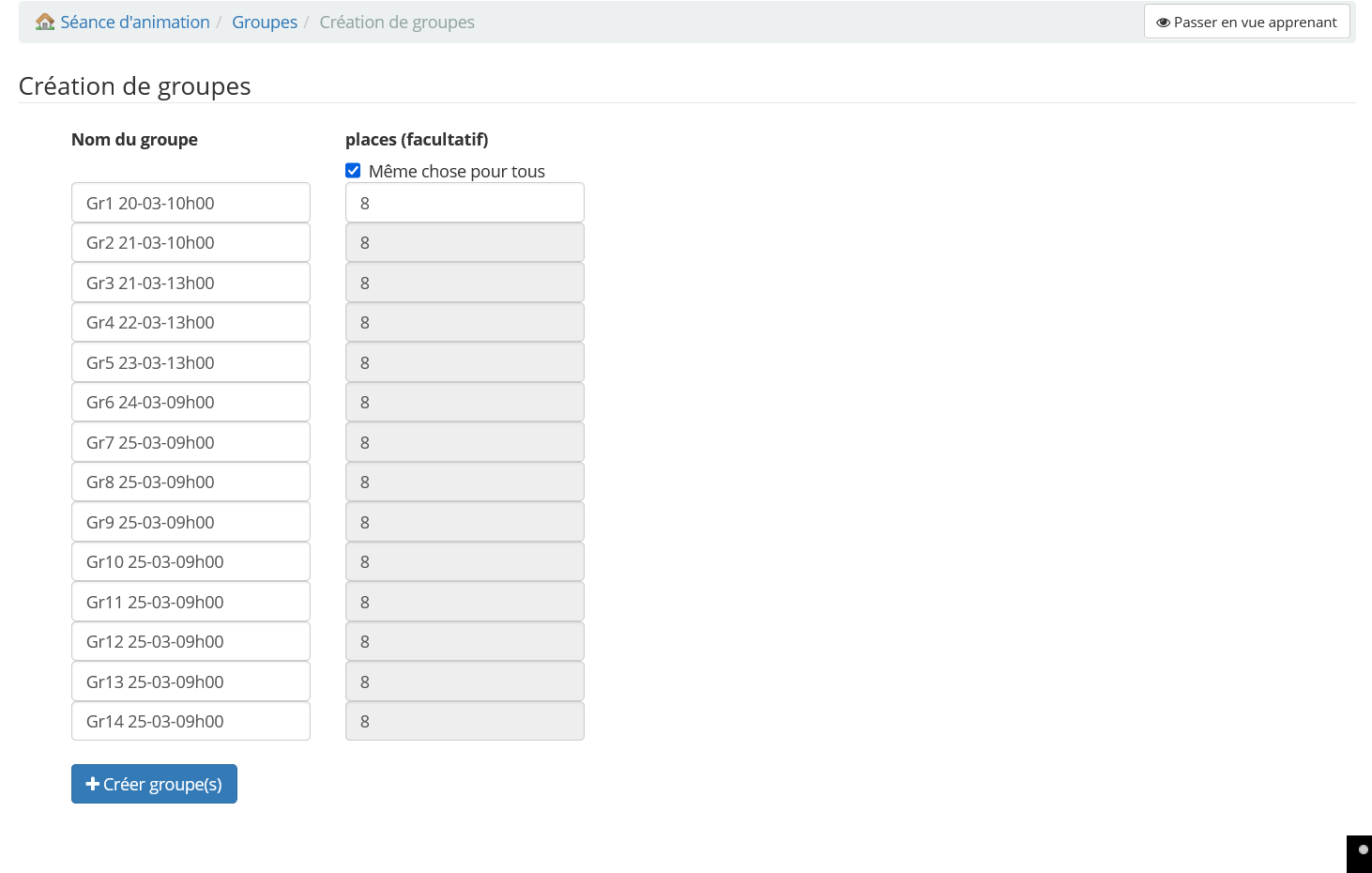
Task: Click the eye icon on the learner view button
Action: [1164, 22]
